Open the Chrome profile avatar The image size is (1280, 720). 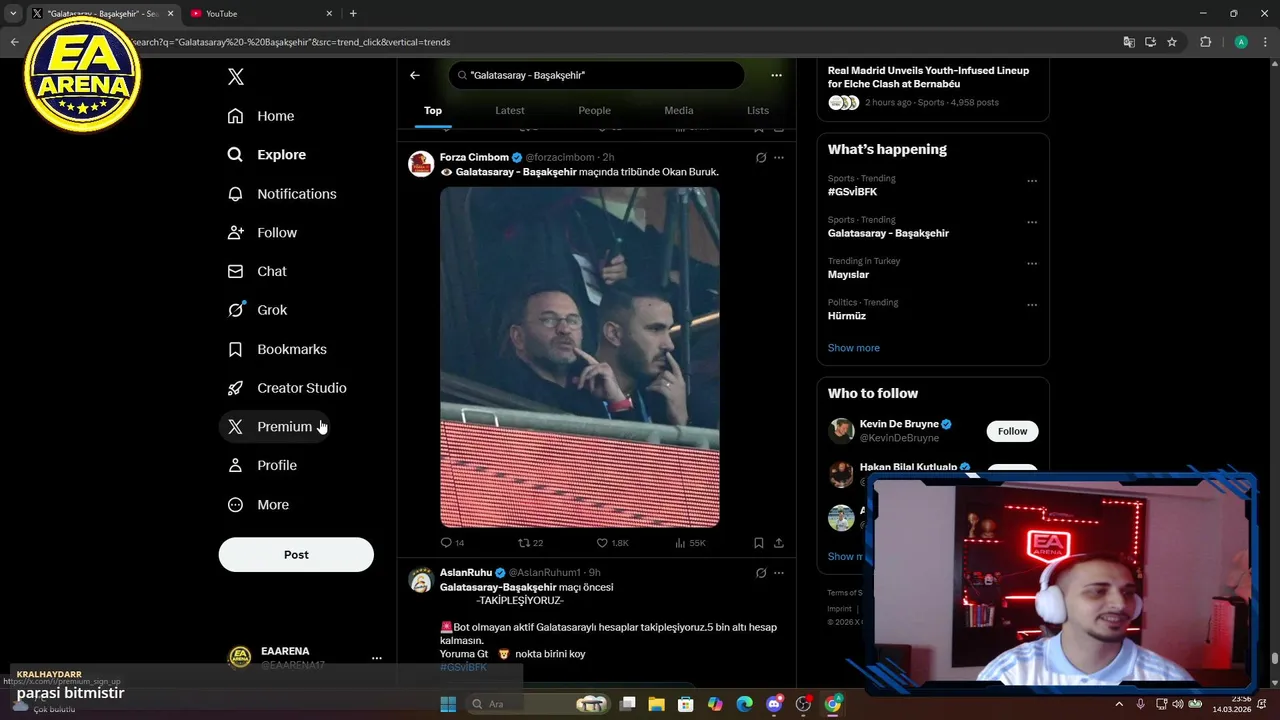point(1241,42)
